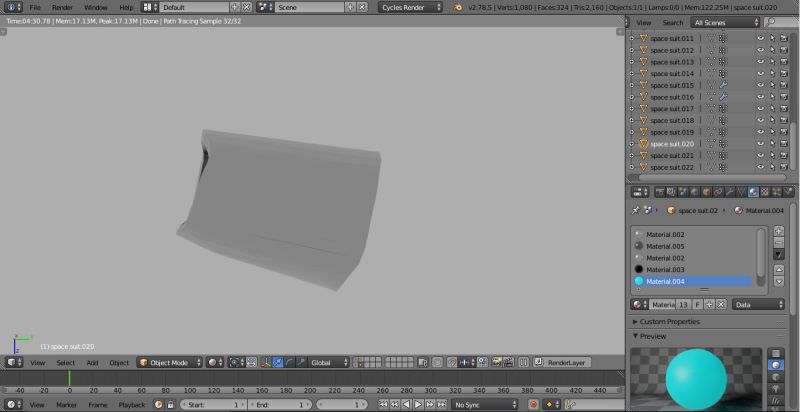Open the Render menu
800x412 pixels.
pyautogui.click(x=62, y=7)
